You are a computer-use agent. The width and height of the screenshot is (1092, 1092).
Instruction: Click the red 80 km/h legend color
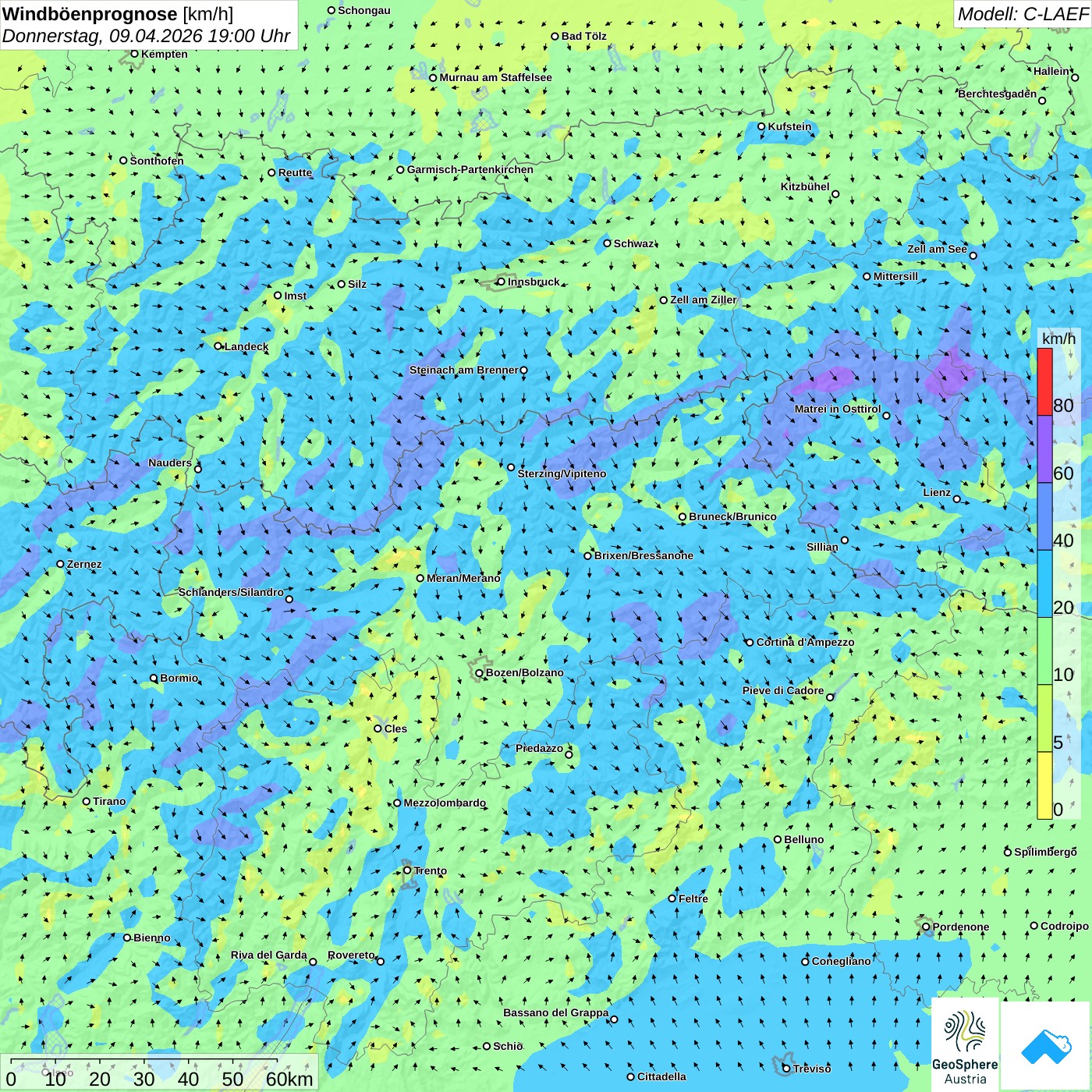point(1044,382)
